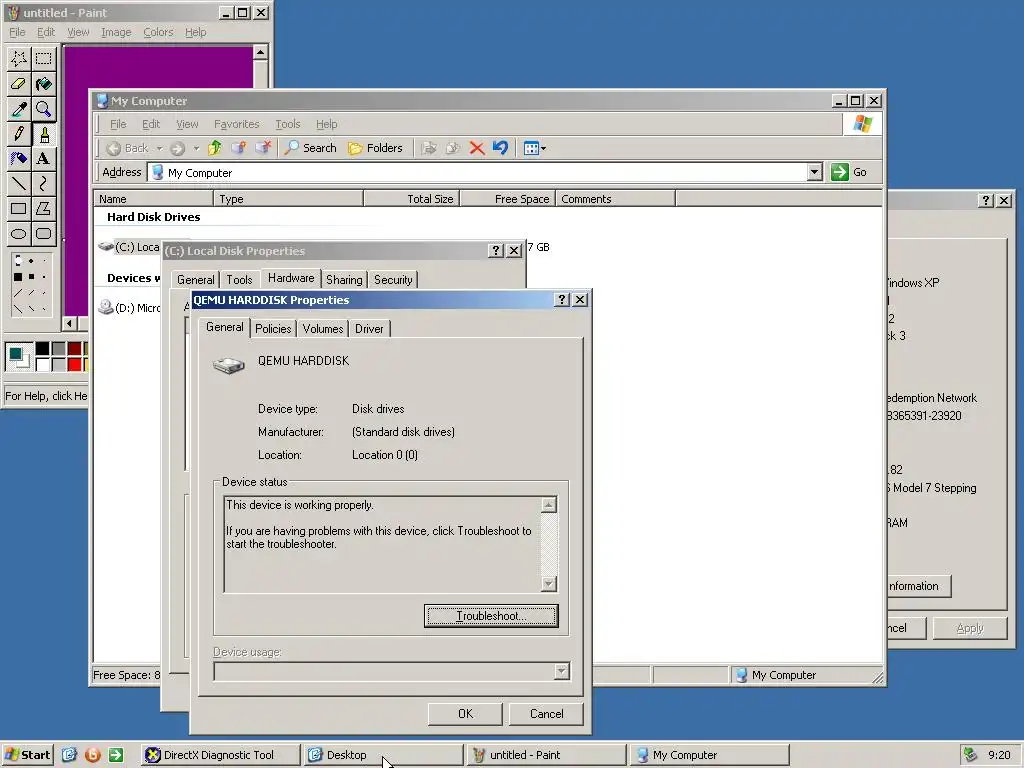Open the General tab in Local Disk Properties
The height and width of the screenshot is (768, 1024).
pyautogui.click(x=195, y=280)
